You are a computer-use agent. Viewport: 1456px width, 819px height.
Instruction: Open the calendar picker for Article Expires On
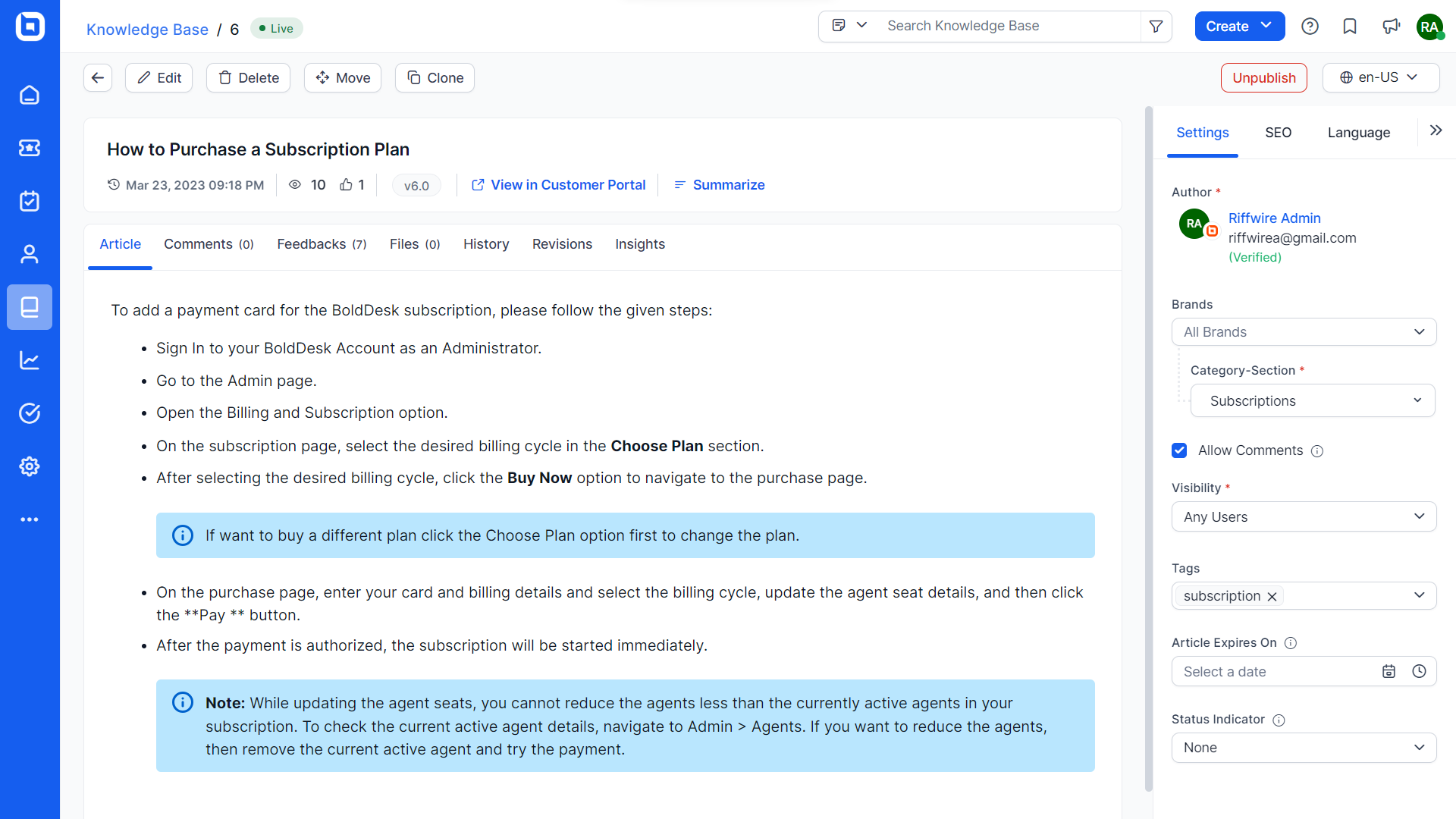(1389, 671)
